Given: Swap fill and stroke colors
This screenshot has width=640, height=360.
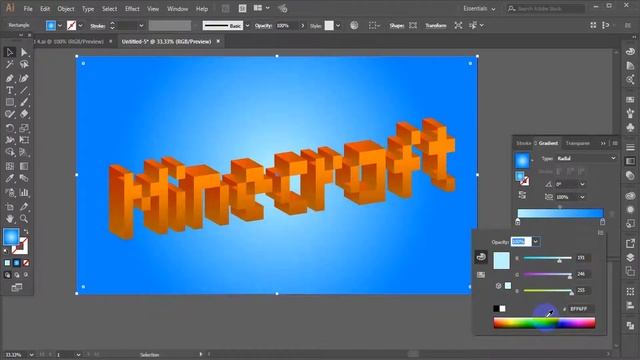Looking at the screenshot, I should (x=26, y=232).
